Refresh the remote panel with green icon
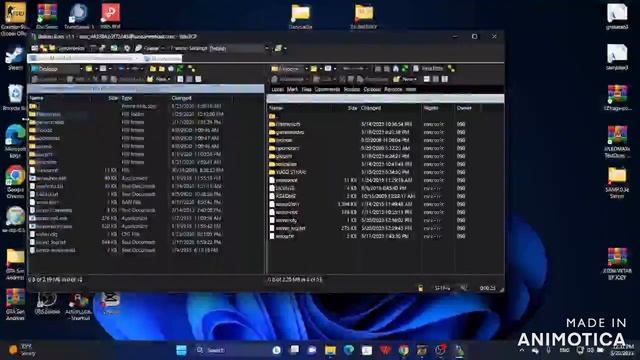Viewport: 640px width, 360px height. (404, 69)
